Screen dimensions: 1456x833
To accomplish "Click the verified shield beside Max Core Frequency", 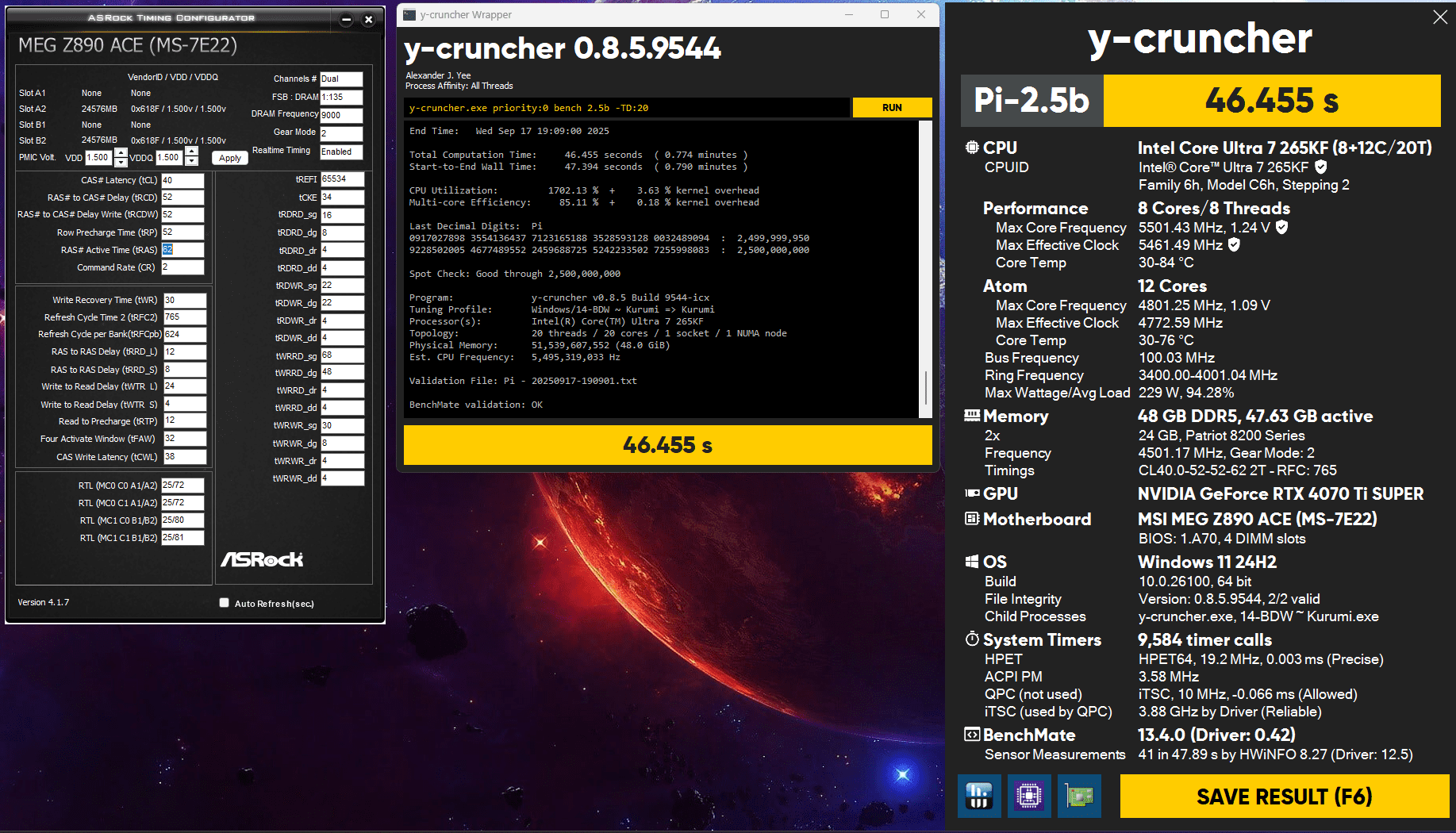I will (1281, 228).
